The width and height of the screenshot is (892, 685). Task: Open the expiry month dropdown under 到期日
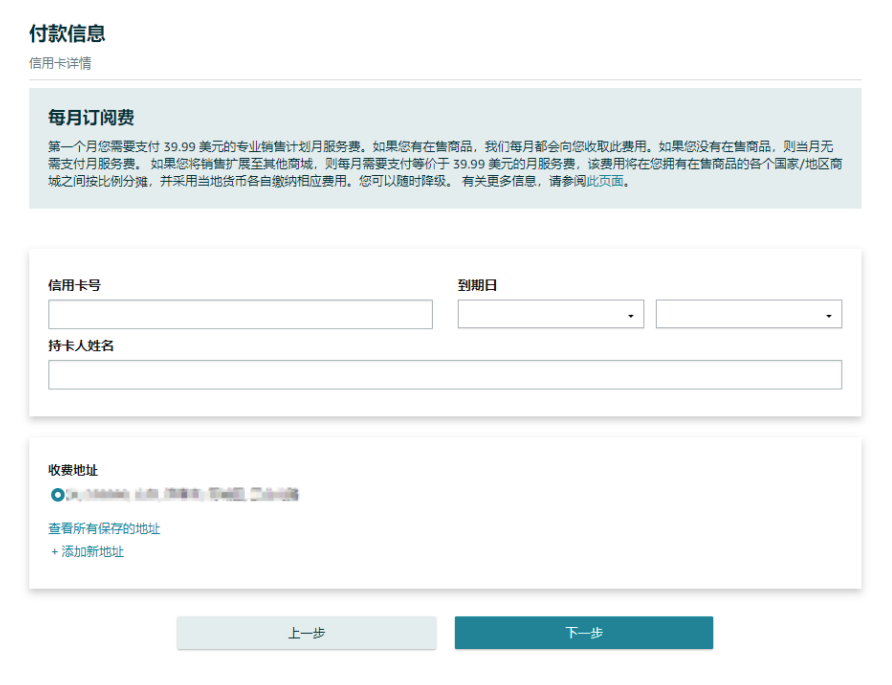pos(550,314)
